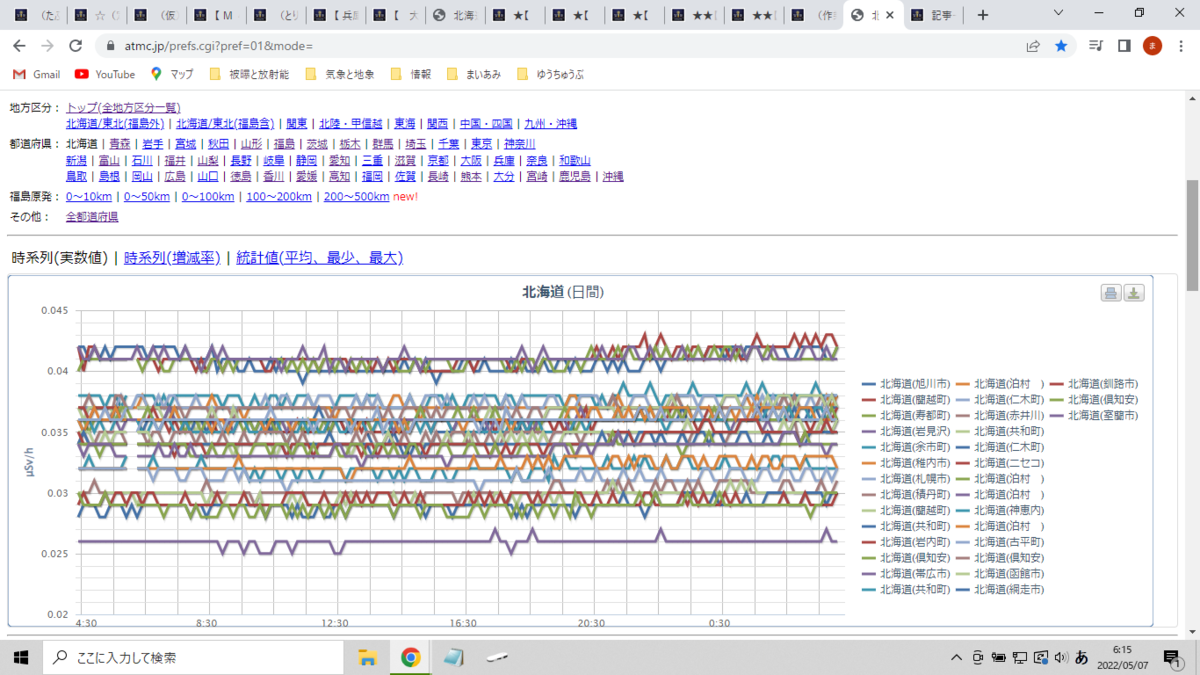Toggle 北海道(余市町) series in legend
This screenshot has width=1200, height=675.
click(905, 447)
